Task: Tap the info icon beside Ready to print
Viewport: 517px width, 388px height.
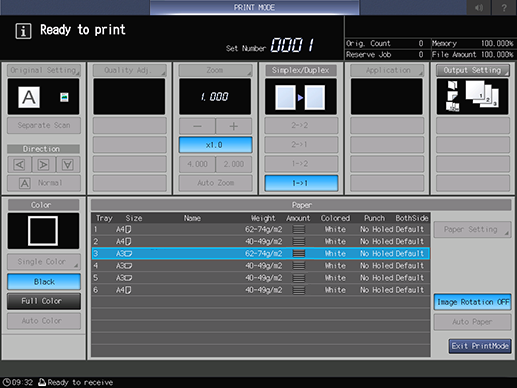Action: coord(23,31)
